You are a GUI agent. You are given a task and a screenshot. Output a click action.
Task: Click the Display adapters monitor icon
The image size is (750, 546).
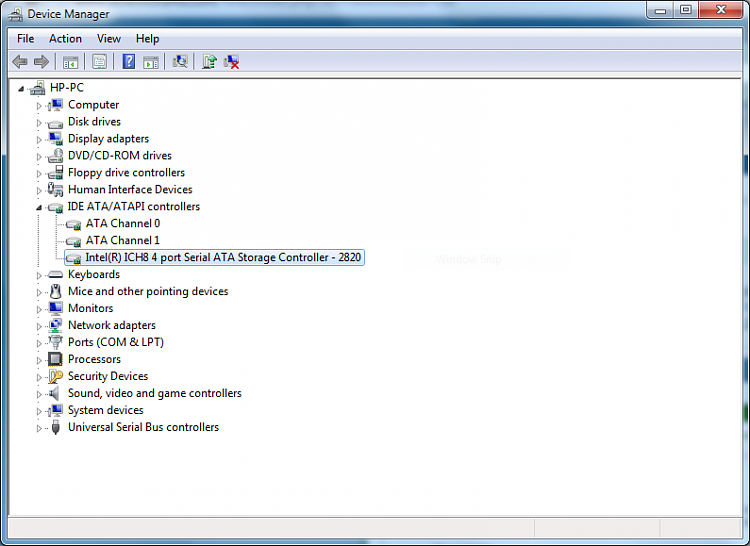(55, 139)
